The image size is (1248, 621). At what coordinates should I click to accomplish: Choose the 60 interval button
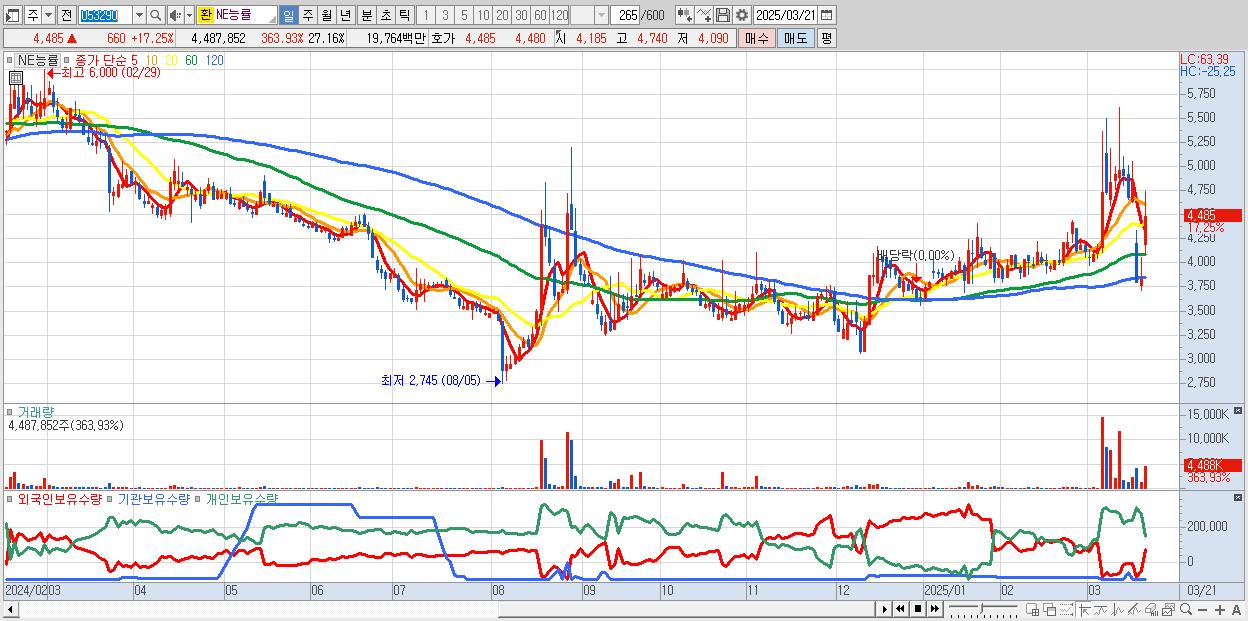(x=540, y=15)
